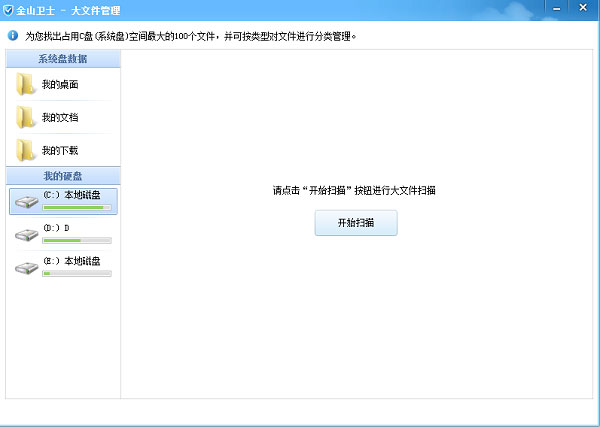Click the D: drive icon
The width and height of the screenshot is (600, 427).
[x=27, y=234]
